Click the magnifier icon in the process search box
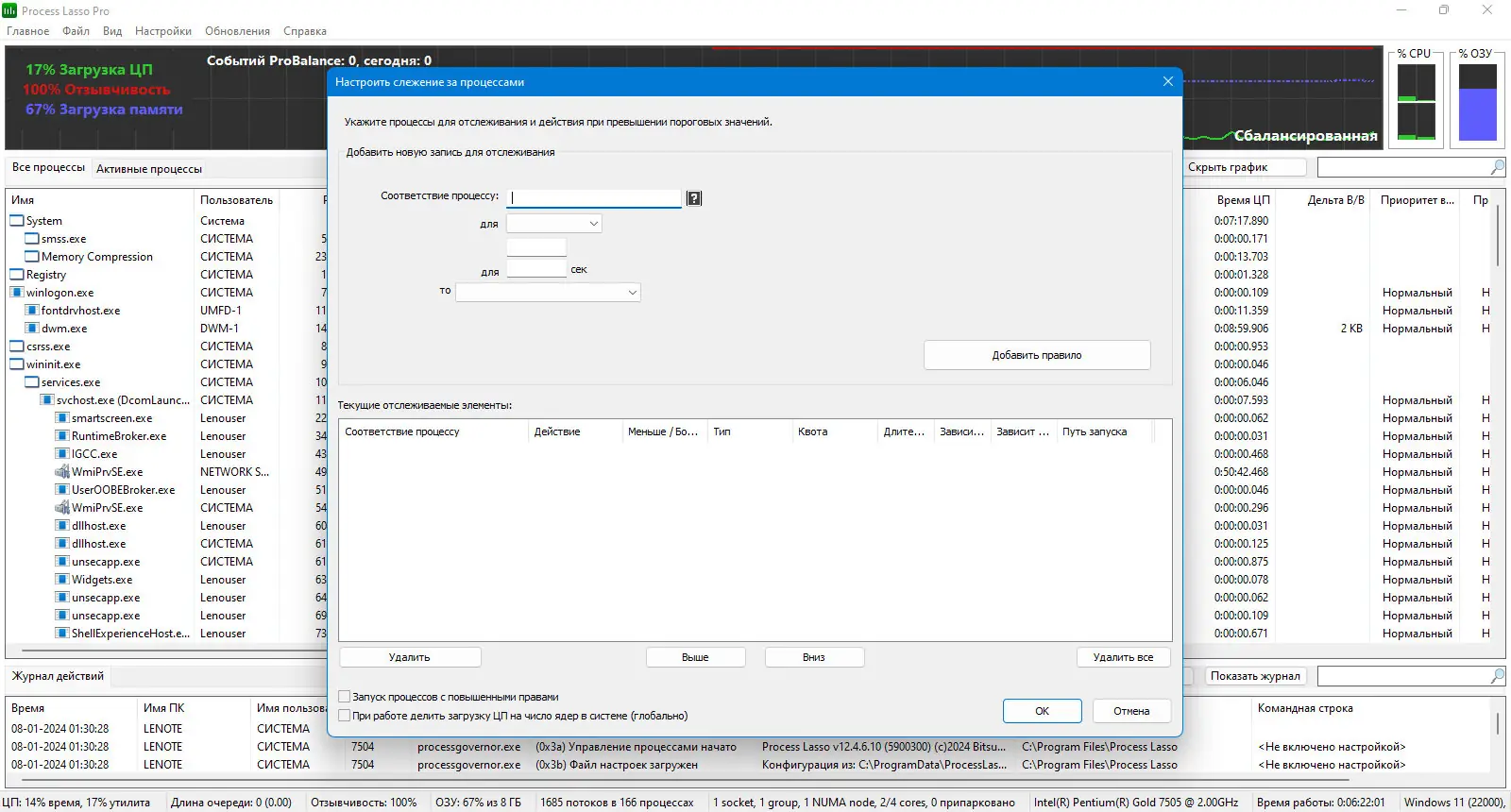The image size is (1511, 812). point(1498,167)
